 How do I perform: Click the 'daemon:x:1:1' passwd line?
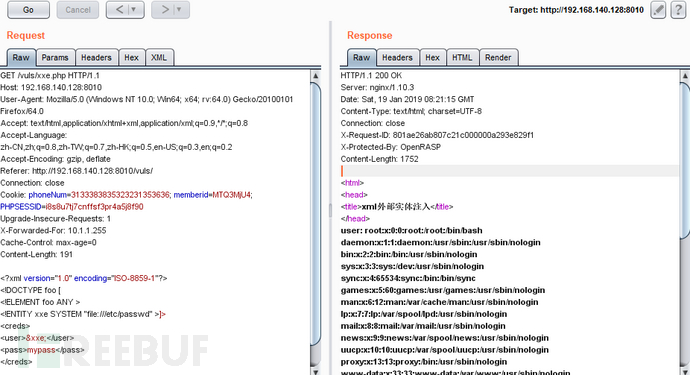click(440, 242)
